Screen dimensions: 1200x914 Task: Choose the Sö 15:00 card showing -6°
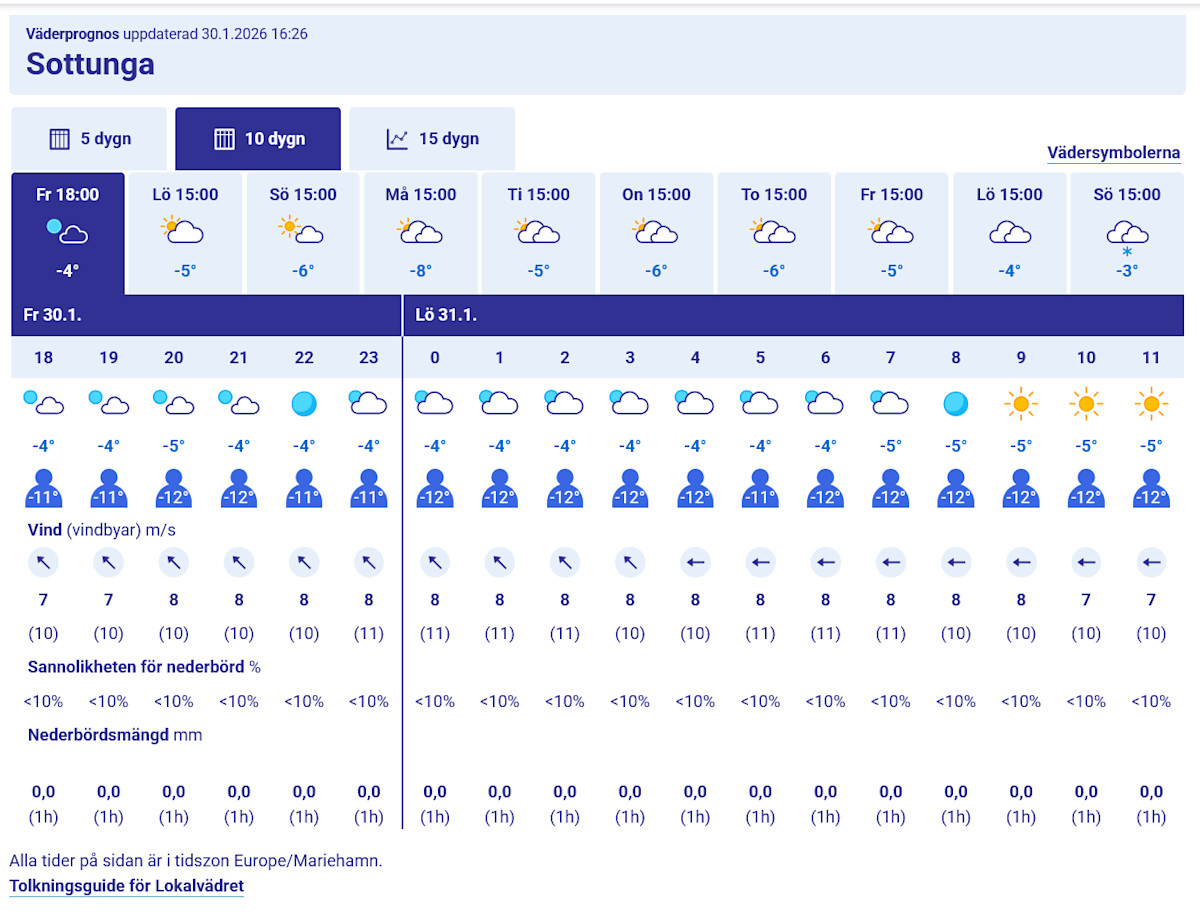[x=303, y=233]
